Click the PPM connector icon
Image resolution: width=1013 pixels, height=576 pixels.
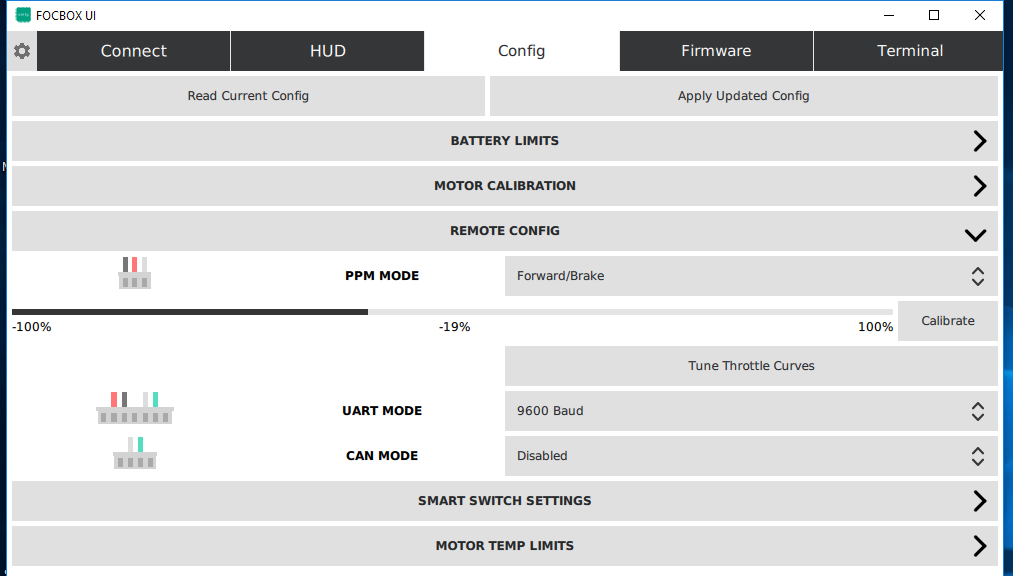click(x=135, y=274)
